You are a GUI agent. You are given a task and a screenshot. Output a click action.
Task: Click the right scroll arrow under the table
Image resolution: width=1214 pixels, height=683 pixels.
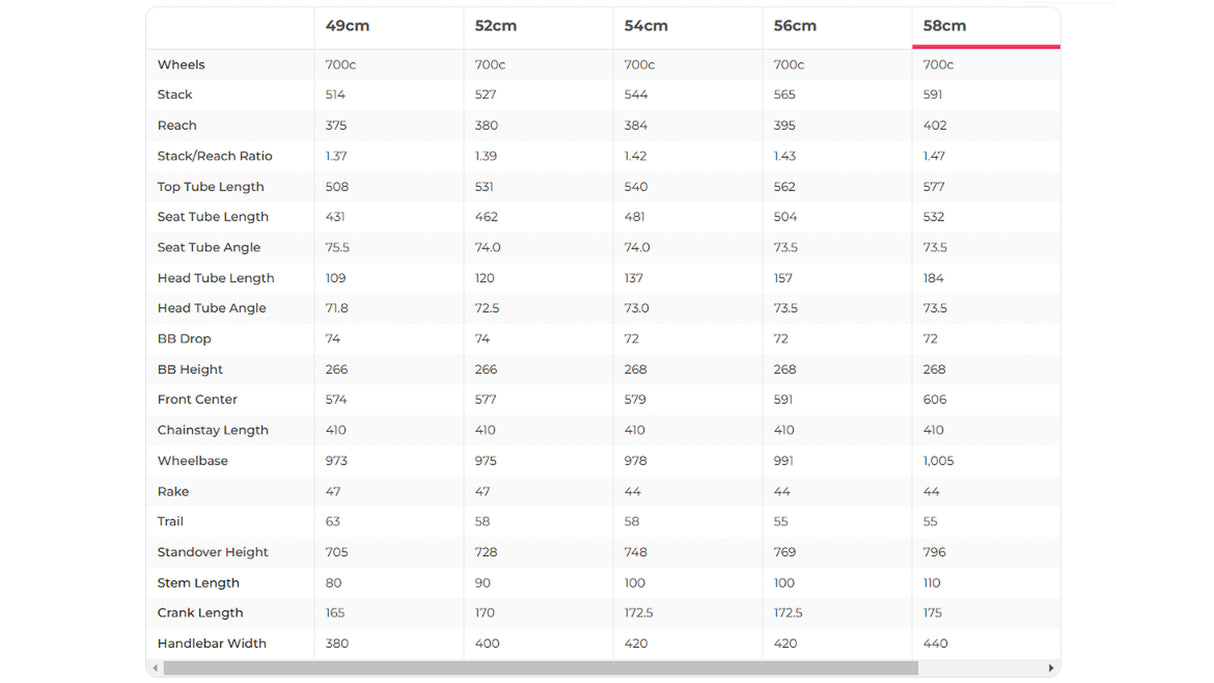click(1051, 668)
